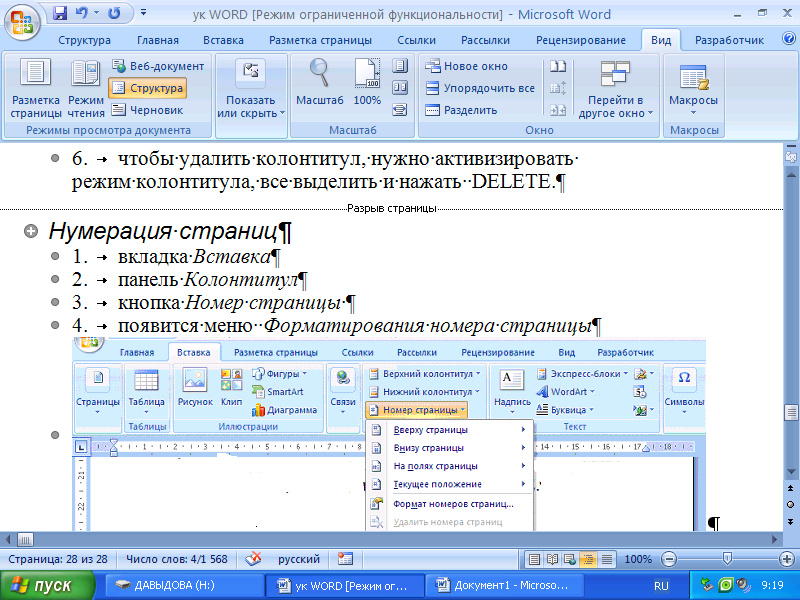
Task: Undo the last action in quick access toolbar
Action: (81, 13)
